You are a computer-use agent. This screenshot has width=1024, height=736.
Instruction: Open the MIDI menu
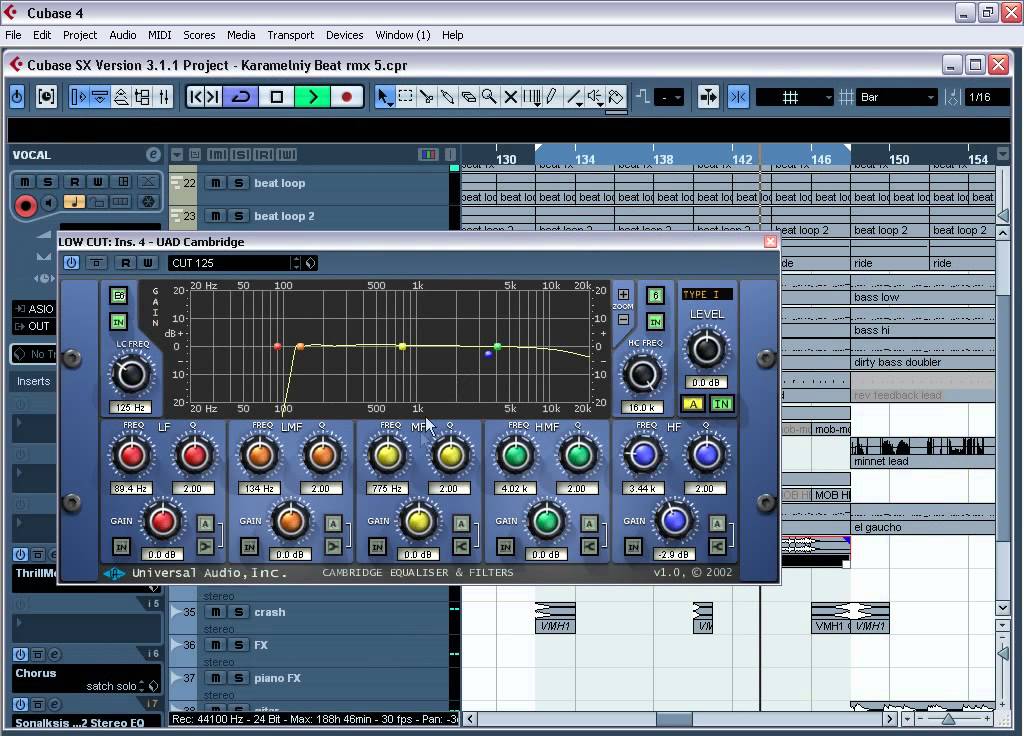click(159, 35)
